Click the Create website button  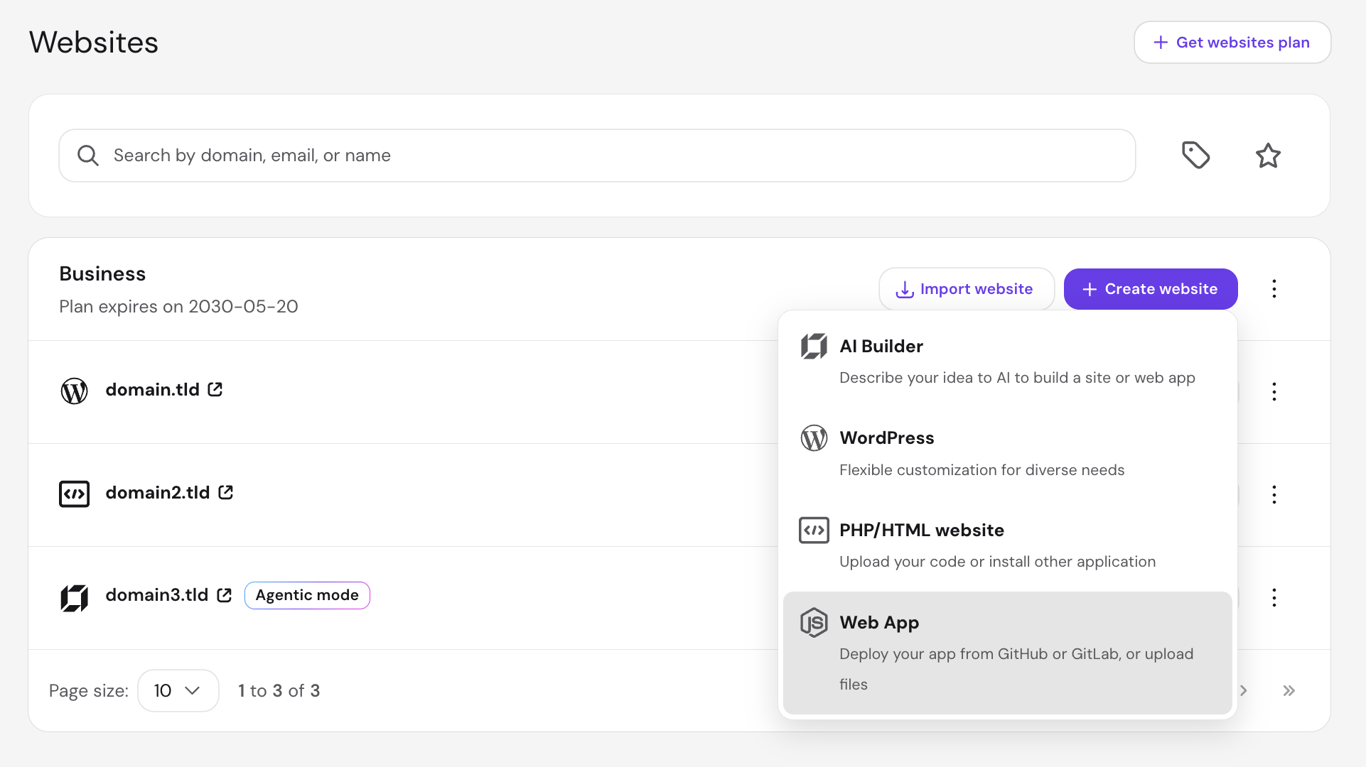click(1151, 289)
